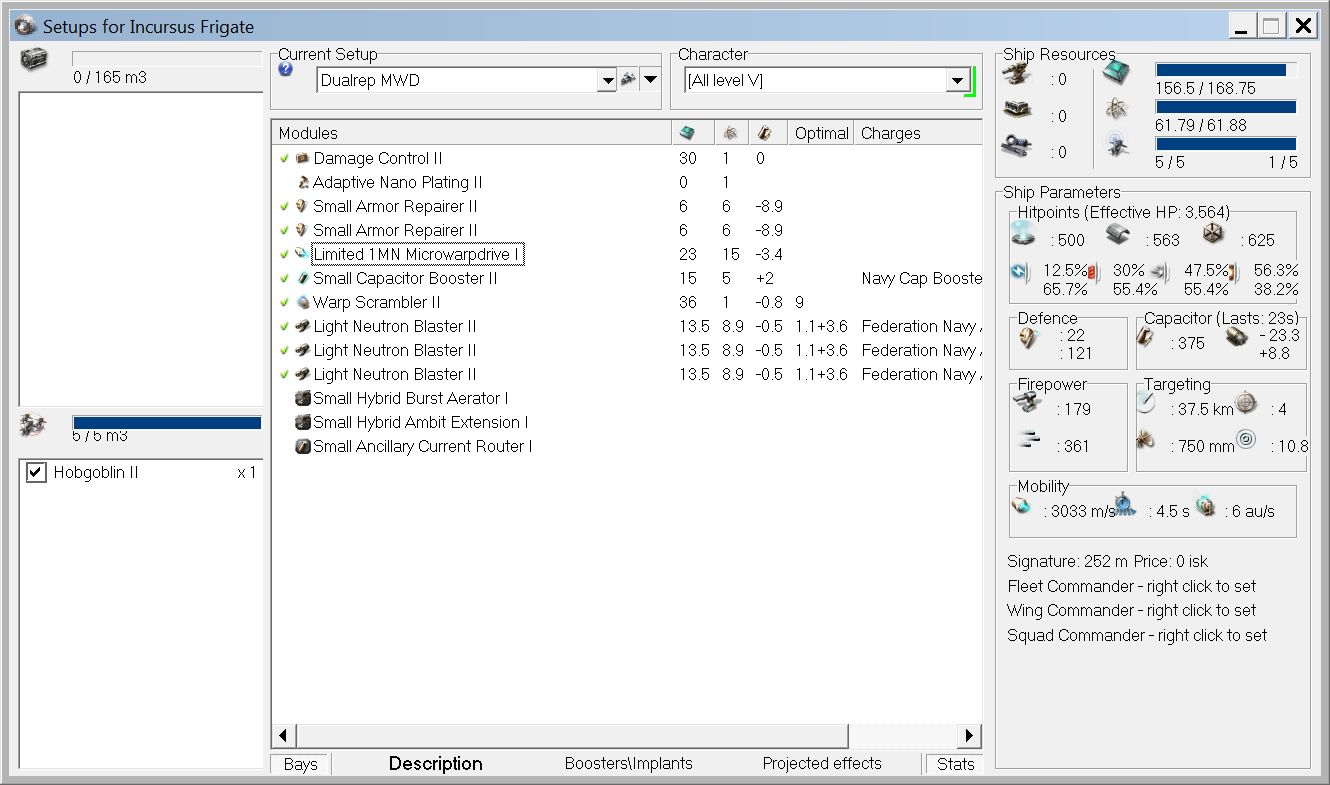The height and width of the screenshot is (785, 1330).
Task: Click the ship icon beside setup name
Action: (x=628, y=80)
